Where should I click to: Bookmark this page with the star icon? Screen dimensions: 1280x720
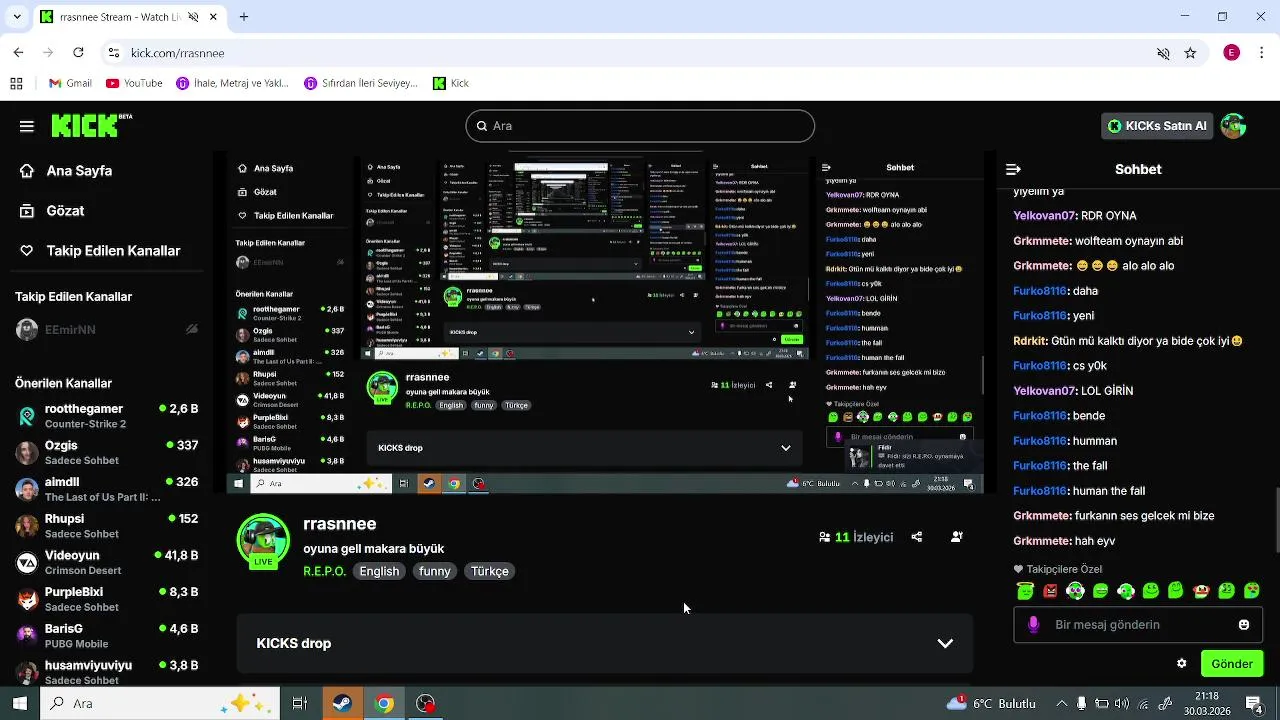point(1190,53)
